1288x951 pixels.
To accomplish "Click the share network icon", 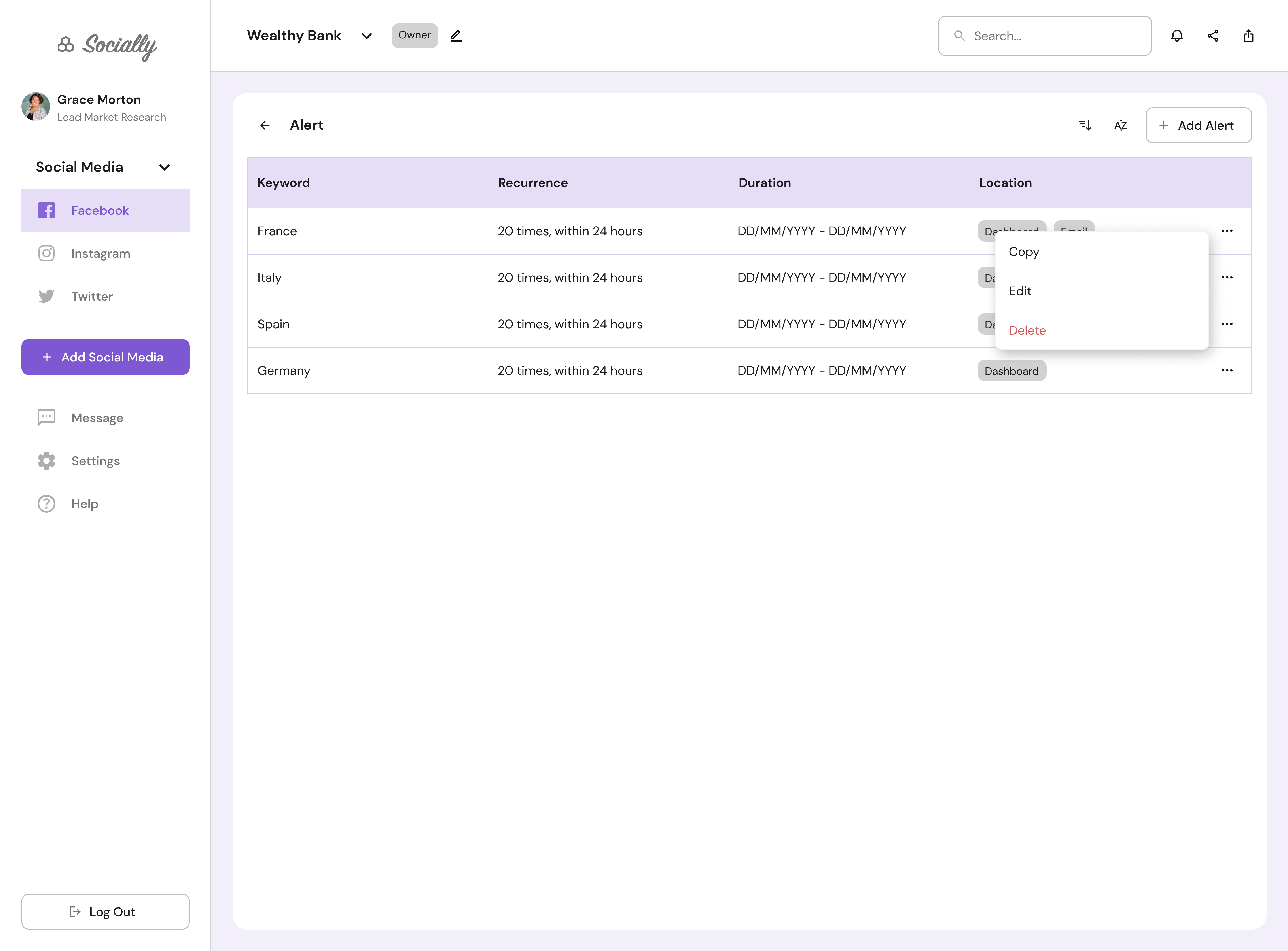I will (1213, 36).
